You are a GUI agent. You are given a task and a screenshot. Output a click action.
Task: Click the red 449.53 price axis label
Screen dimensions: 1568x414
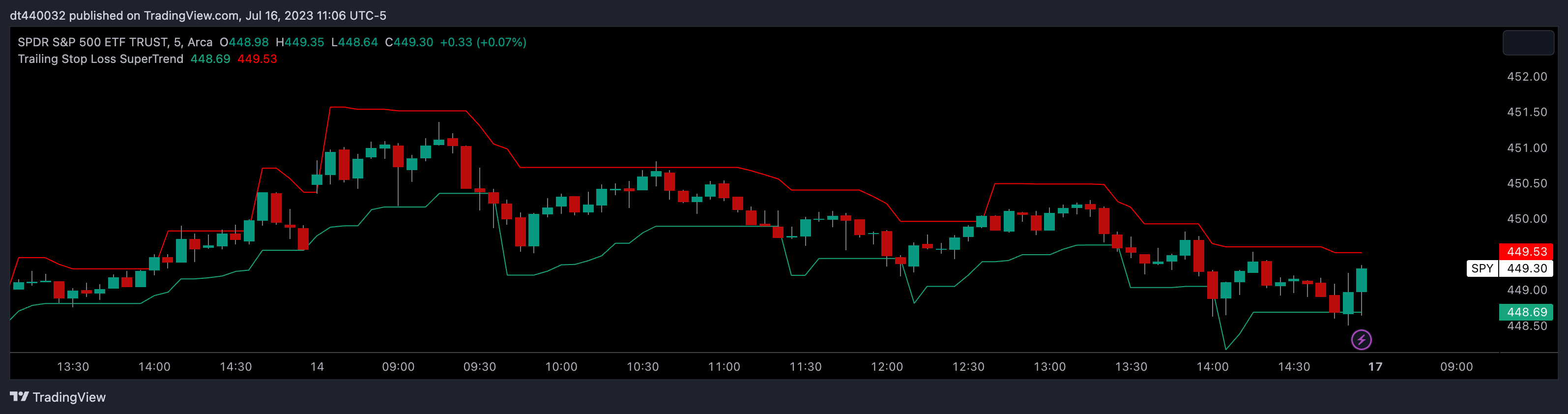(1527, 251)
